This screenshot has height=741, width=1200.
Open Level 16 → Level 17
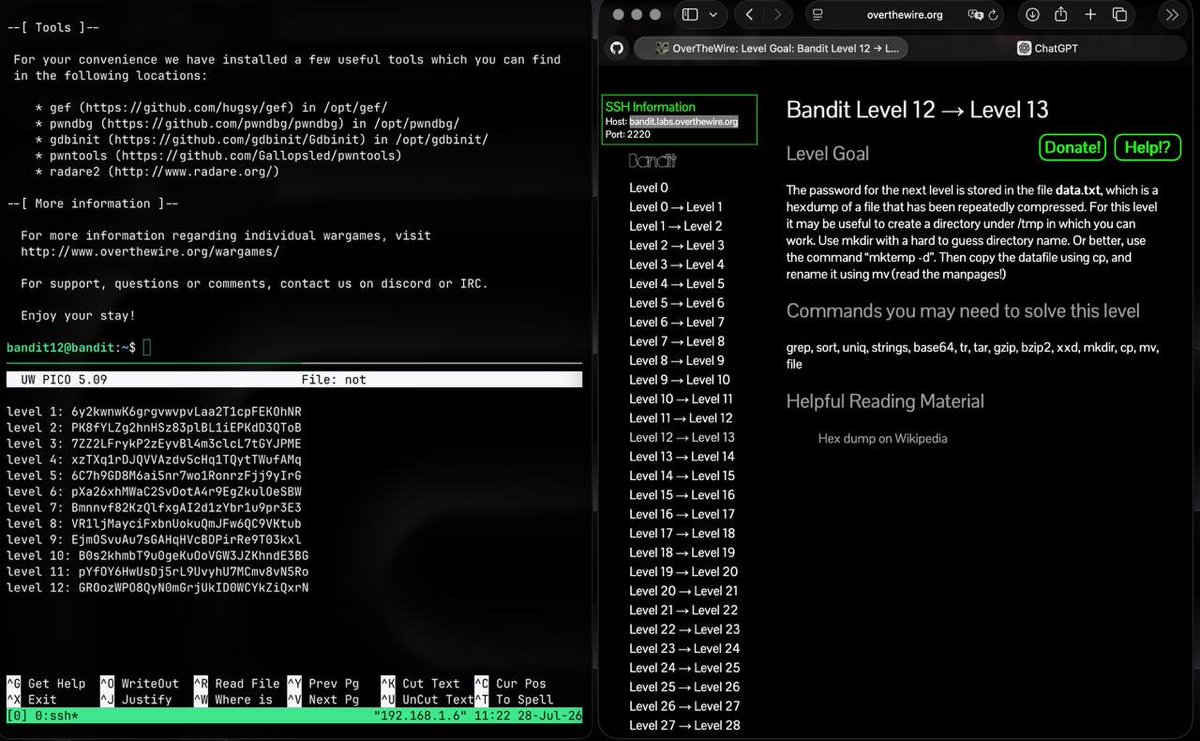click(682, 514)
